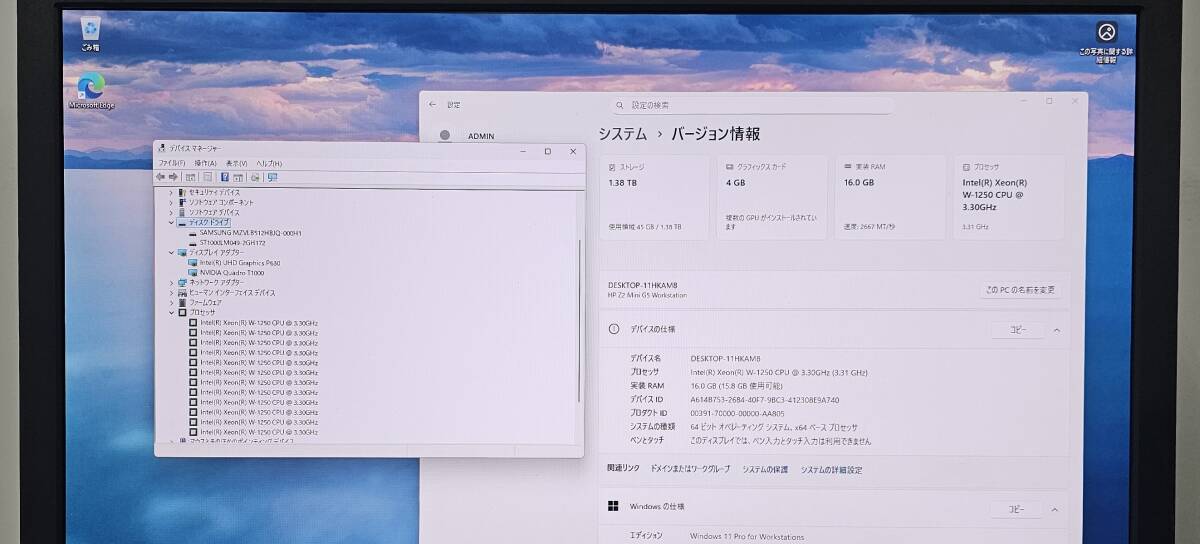Select the プロセッサ tree label
This screenshot has width=1200, height=544.
[x=202, y=312]
